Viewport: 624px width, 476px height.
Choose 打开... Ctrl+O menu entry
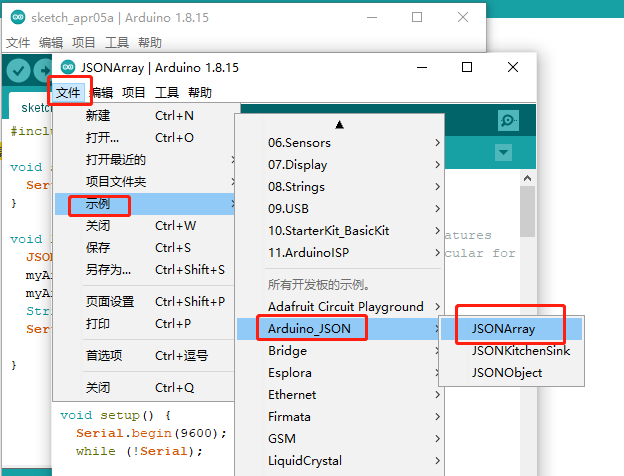click(144, 138)
